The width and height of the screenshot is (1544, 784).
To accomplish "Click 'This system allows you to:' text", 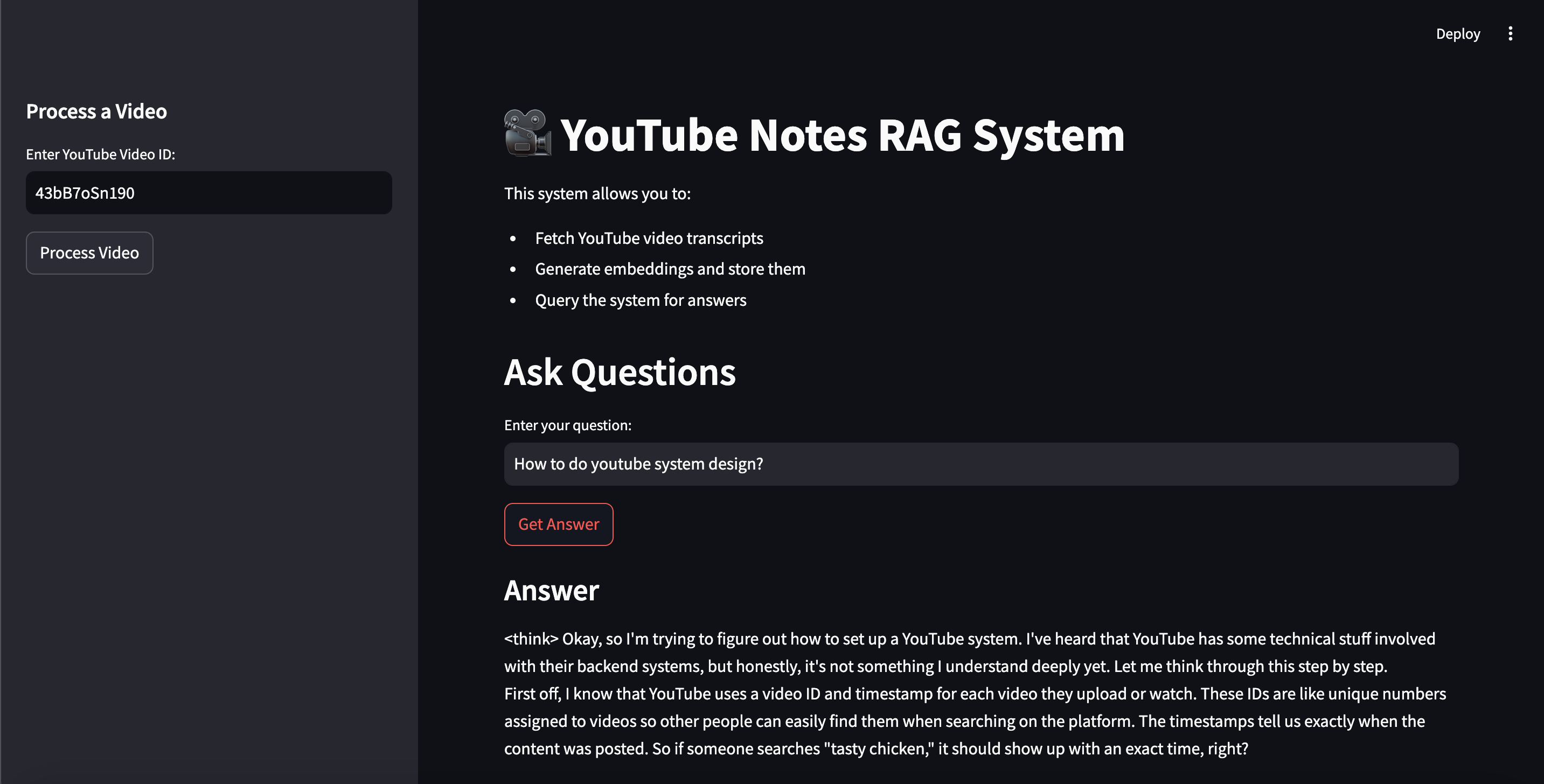I will pos(597,193).
